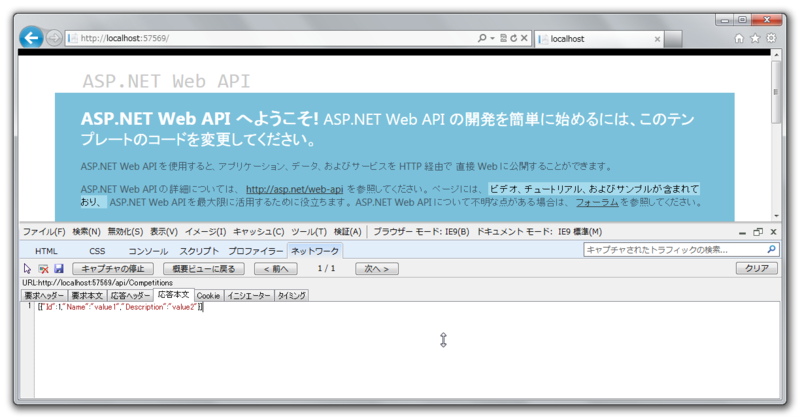Screen dimensions: 800x418
Task: Switch to the CSS tab
Action: pyautogui.click(x=97, y=251)
